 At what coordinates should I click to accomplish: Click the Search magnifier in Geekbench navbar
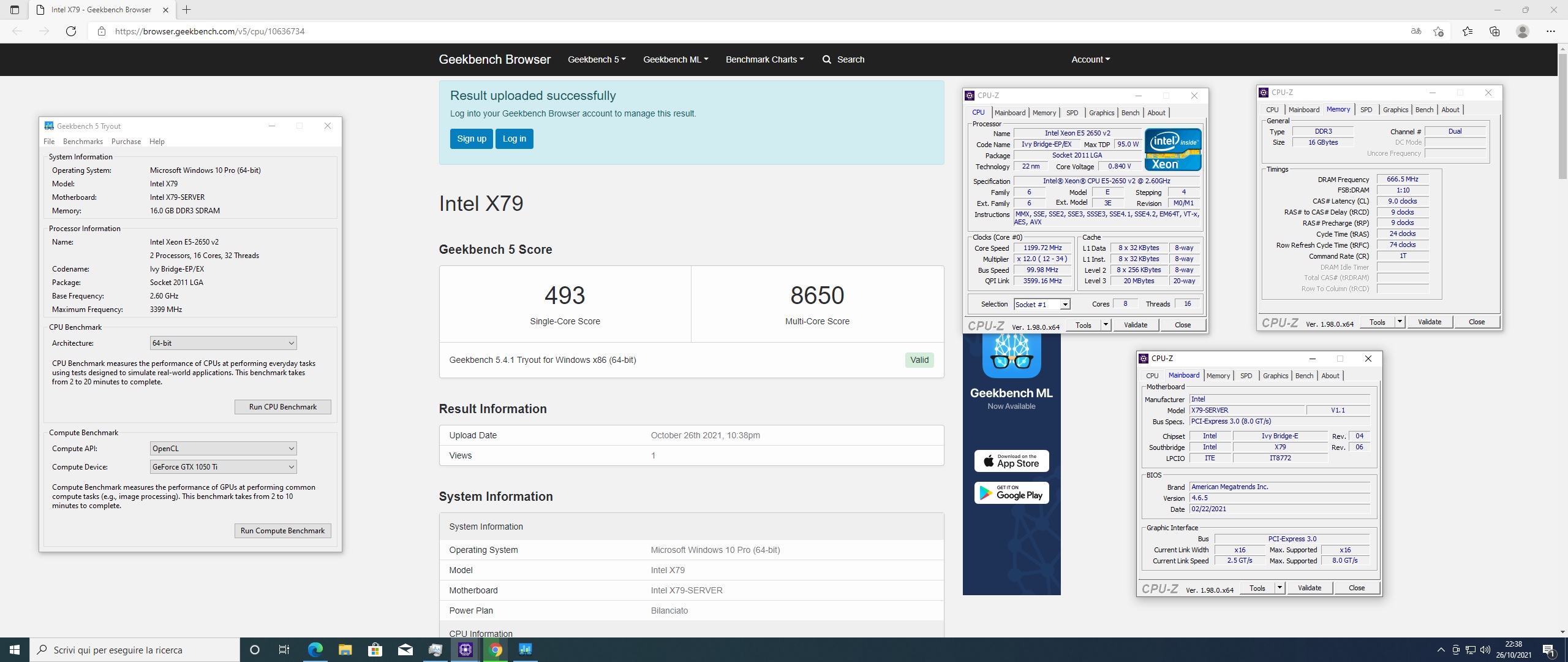[x=827, y=59]
